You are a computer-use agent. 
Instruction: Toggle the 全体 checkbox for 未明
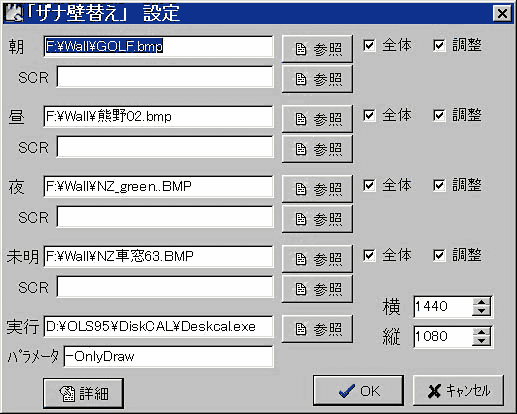coord(369,255)
